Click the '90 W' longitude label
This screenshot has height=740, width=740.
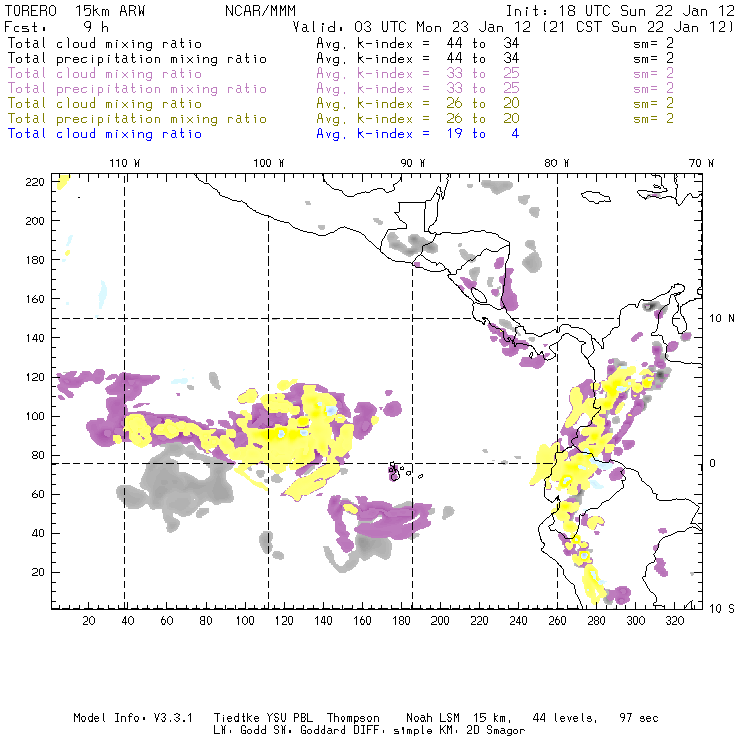coord(413,163)
